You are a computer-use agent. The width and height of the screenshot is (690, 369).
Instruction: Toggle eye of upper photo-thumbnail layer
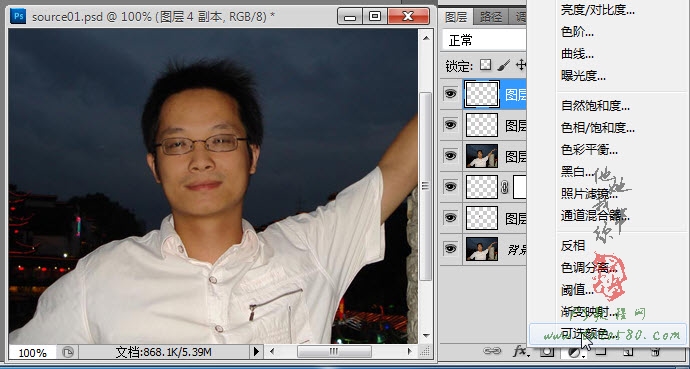coord(450,156)
